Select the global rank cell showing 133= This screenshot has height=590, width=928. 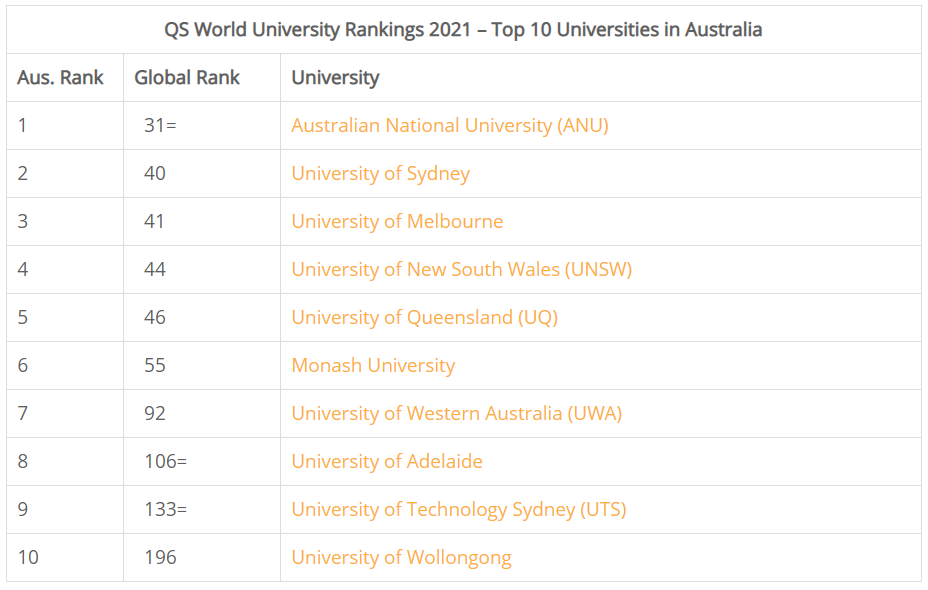click(x=165, y=510)
